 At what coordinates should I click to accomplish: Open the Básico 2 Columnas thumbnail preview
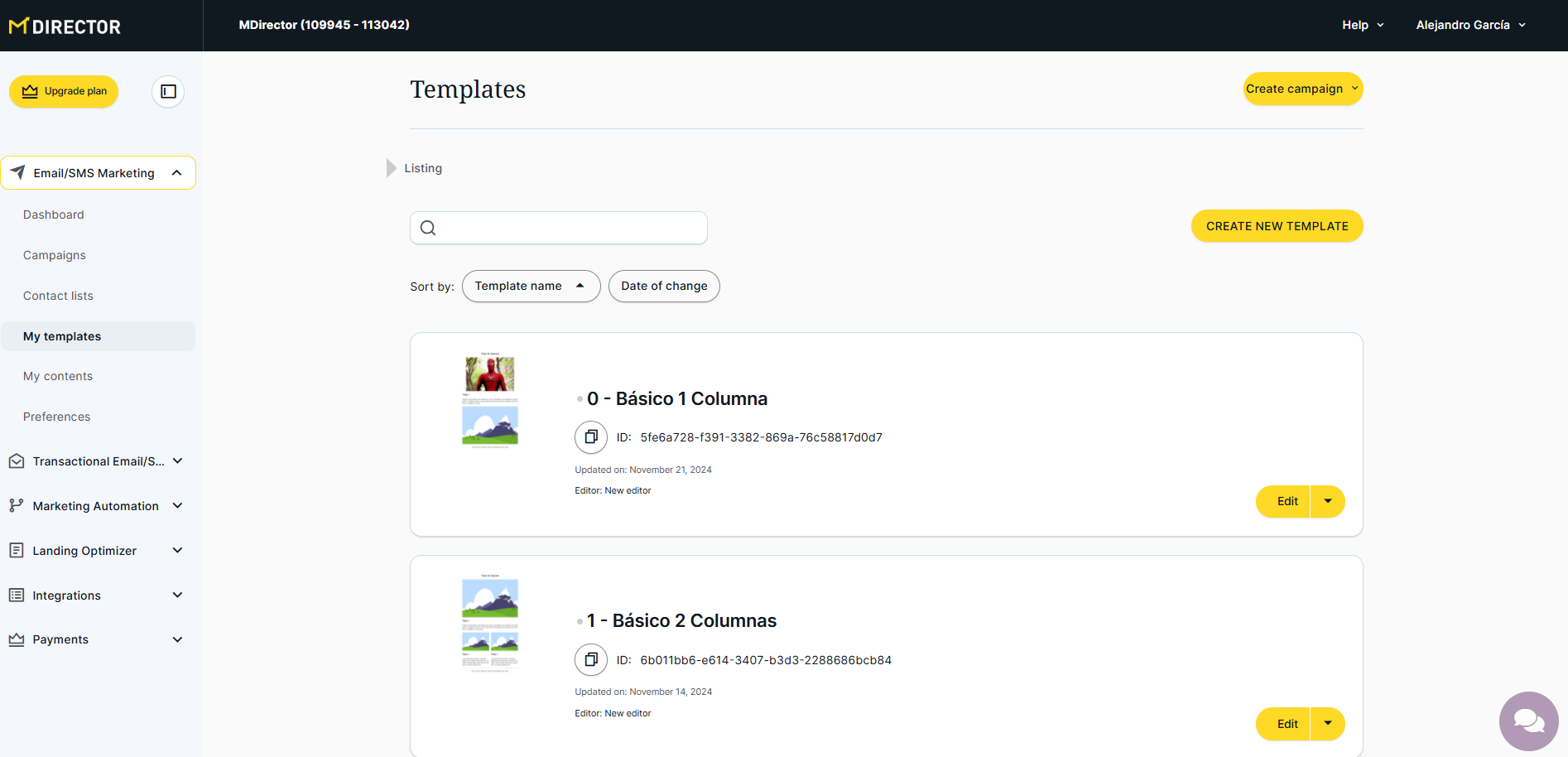pos(490,622)
